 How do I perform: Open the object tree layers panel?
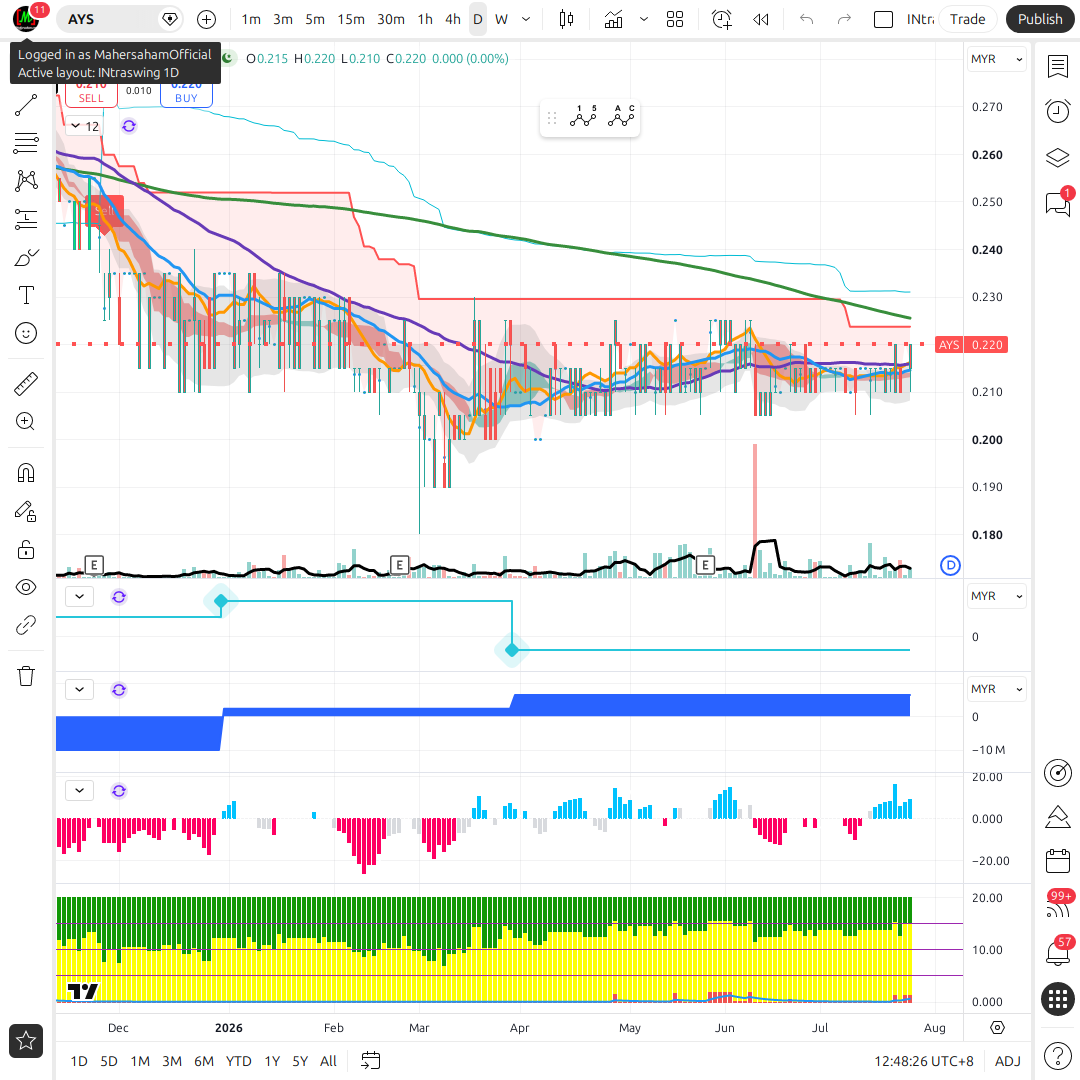point(1058,158)
